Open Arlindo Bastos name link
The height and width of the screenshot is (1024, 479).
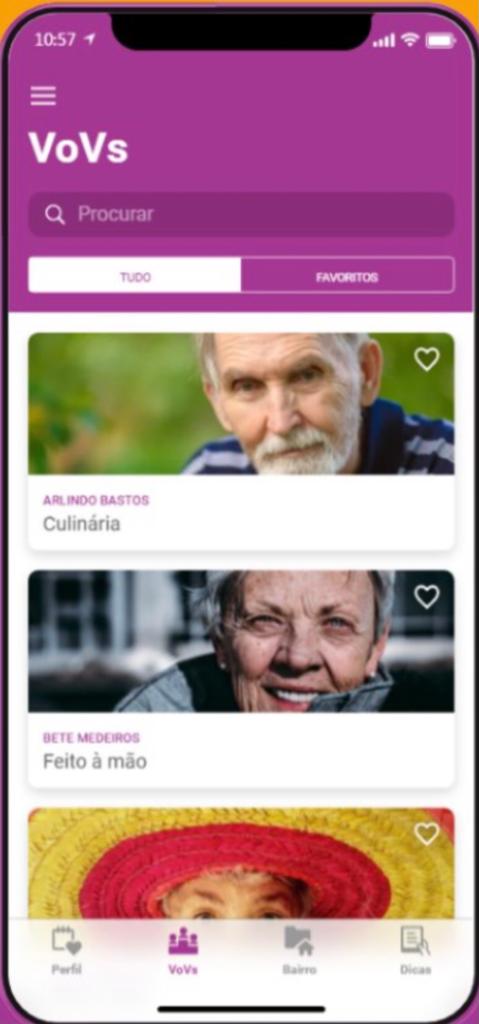pos(96,501)
